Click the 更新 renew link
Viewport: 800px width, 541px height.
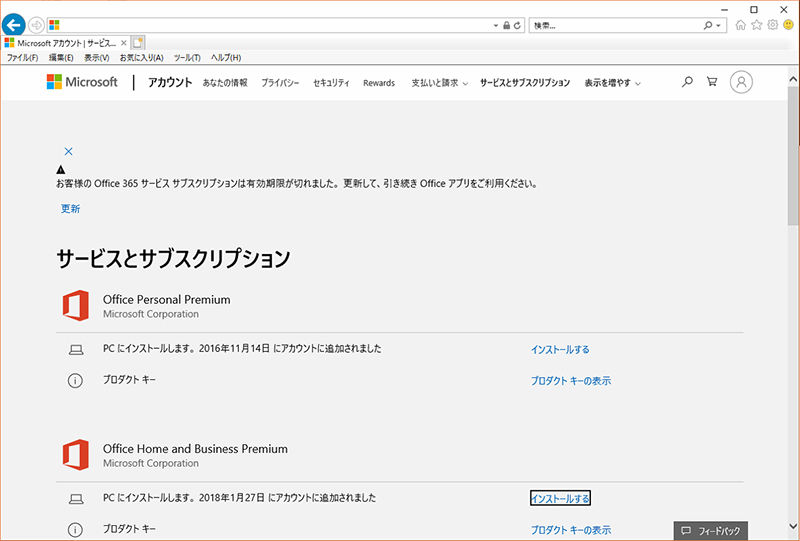click(70, 209)
